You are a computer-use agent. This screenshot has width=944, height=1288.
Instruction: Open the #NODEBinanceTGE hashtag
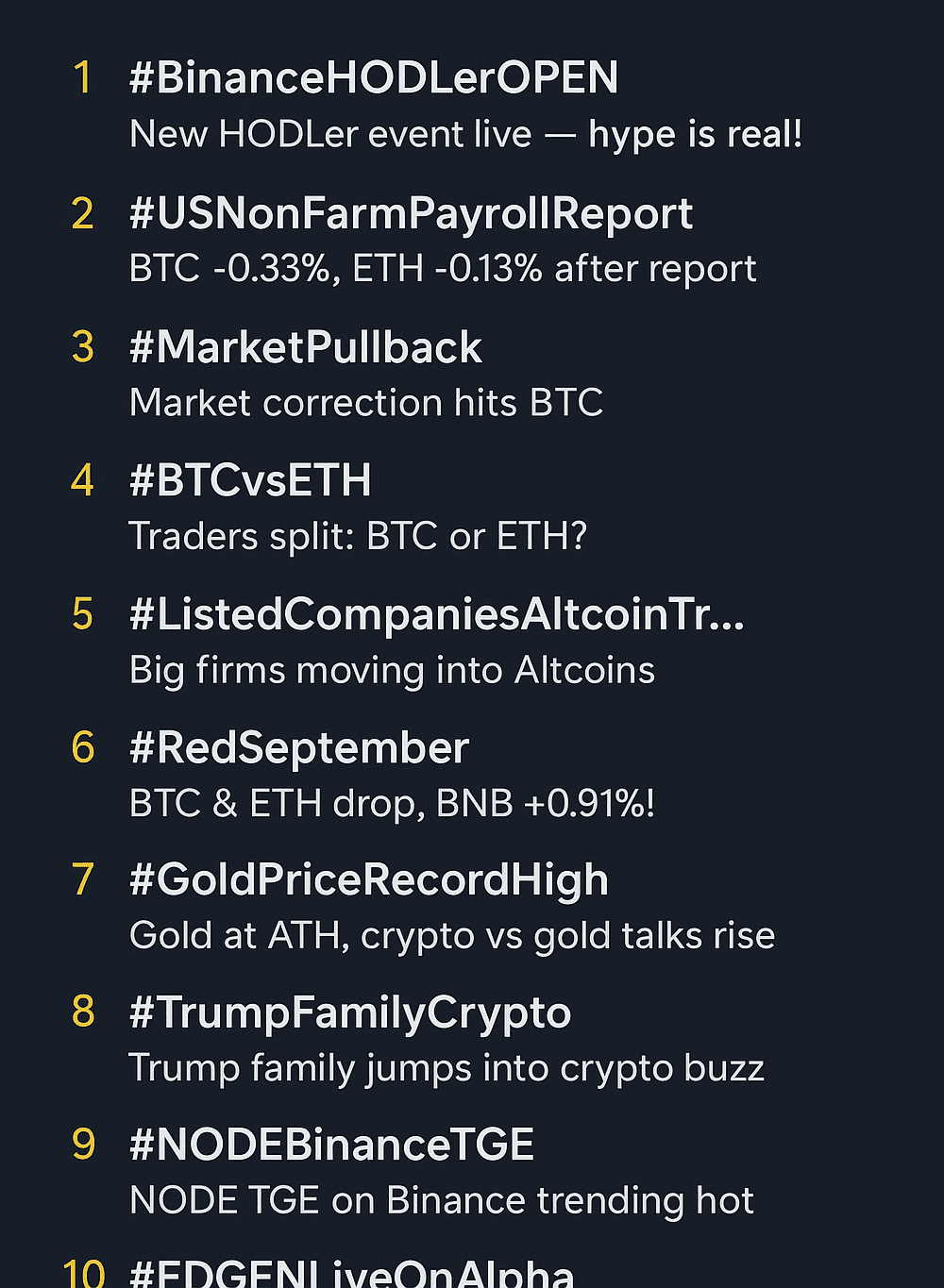[x=331, y=1145]
